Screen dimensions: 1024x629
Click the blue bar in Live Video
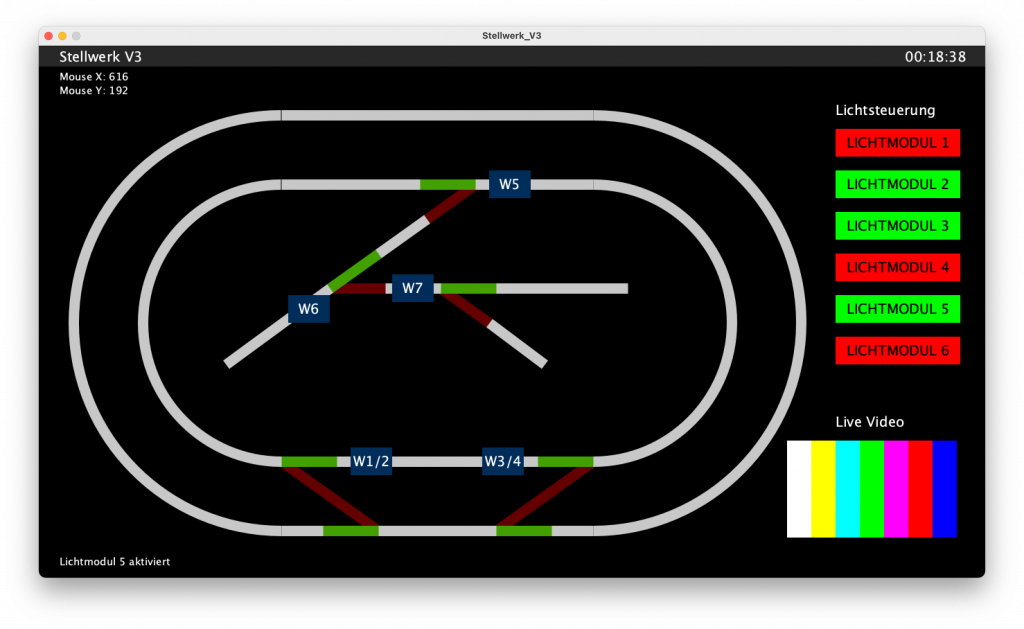click(945, 489)
